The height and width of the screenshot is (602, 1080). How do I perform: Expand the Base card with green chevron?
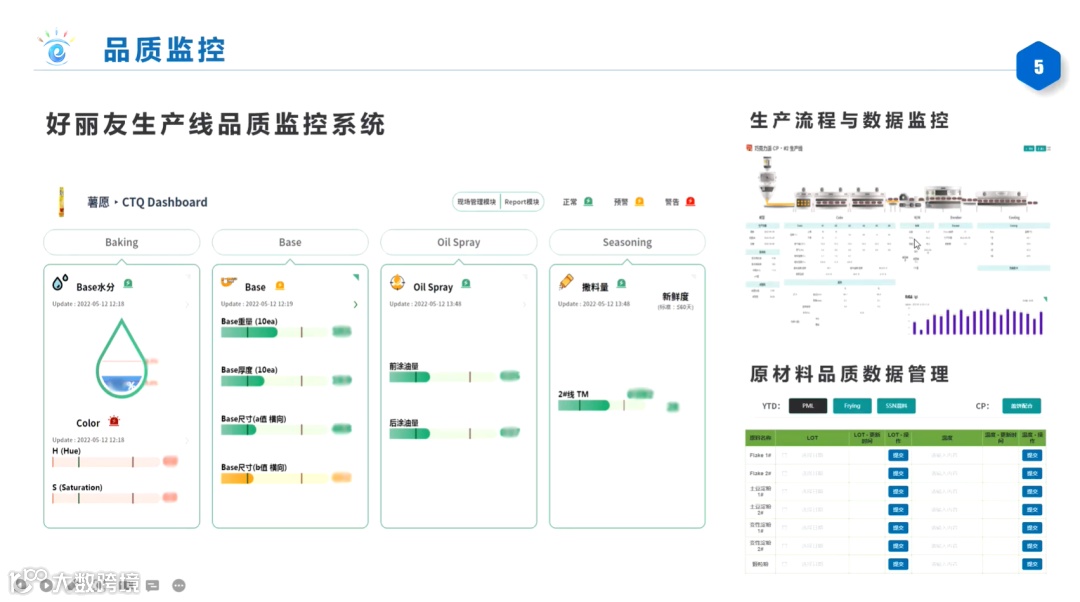pyautogui.click(x=355, y=304)
